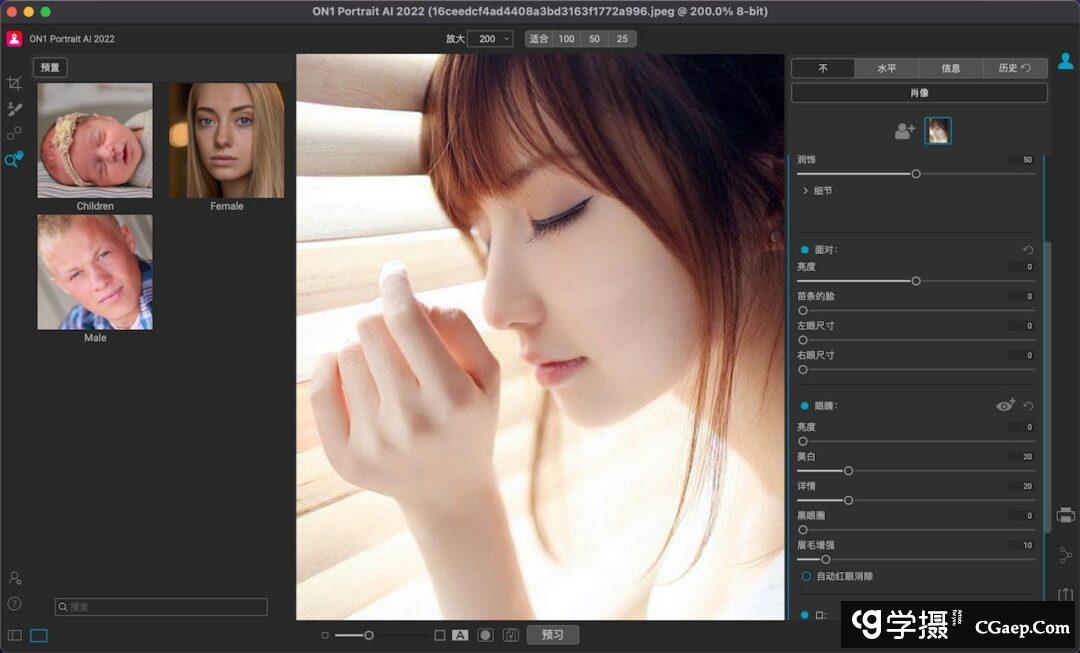Expand the 肖像 panel header

click(x=919, y=93)
